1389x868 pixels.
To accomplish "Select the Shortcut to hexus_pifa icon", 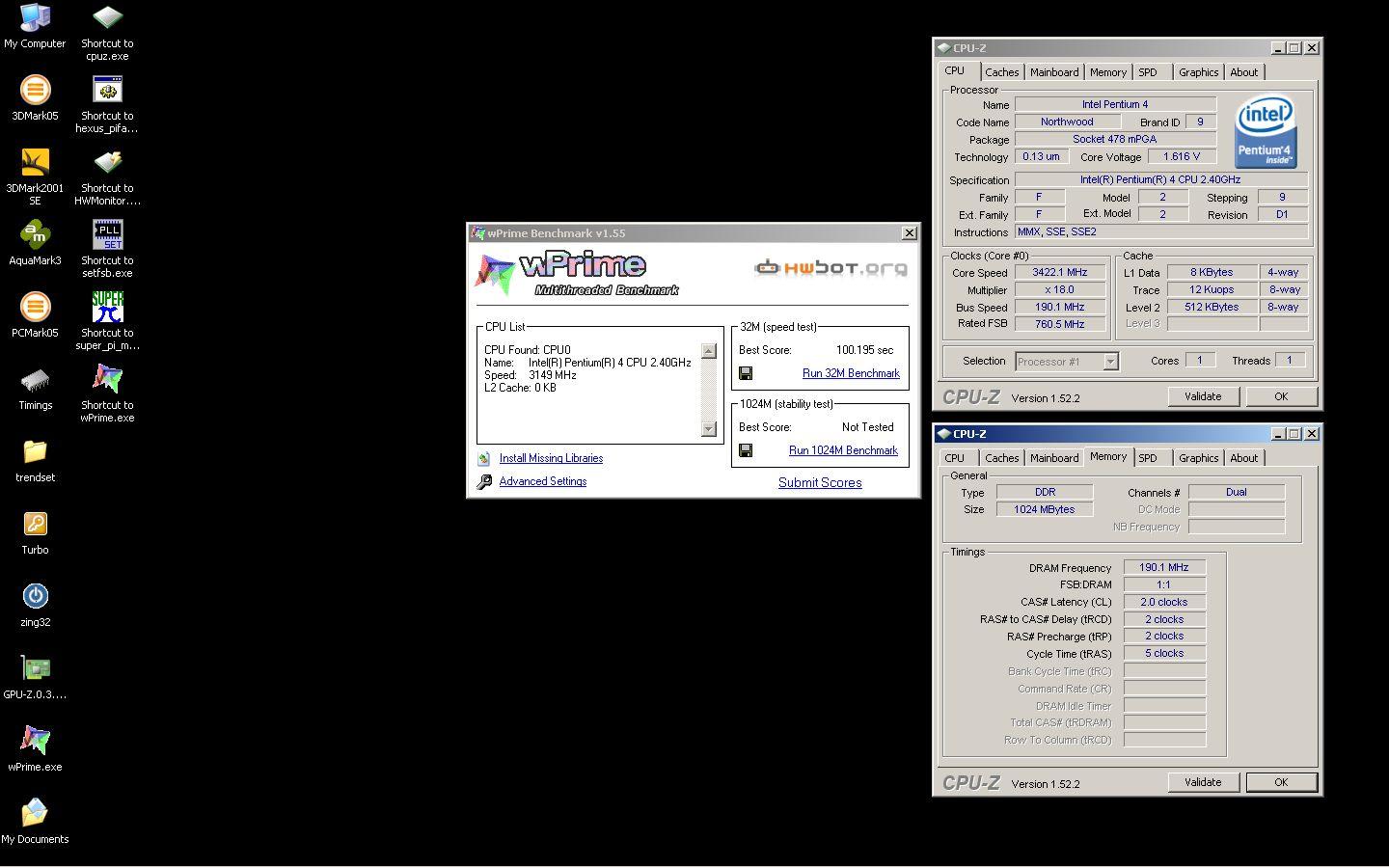I will pyautogui.click(x=107, y=104).
